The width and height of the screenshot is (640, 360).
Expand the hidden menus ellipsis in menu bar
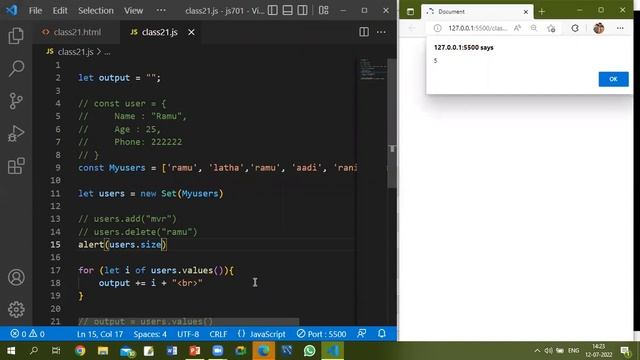[161, 11]
